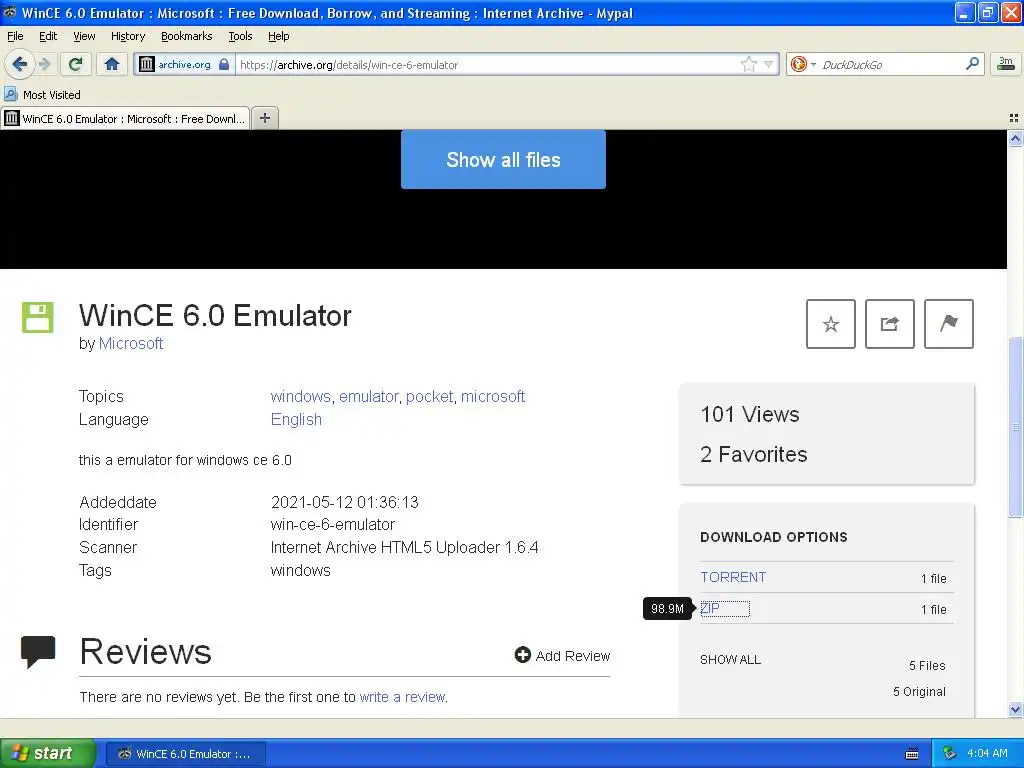Click the 101 Views text
1024x768 pixels.
click(x=750, y=414)
